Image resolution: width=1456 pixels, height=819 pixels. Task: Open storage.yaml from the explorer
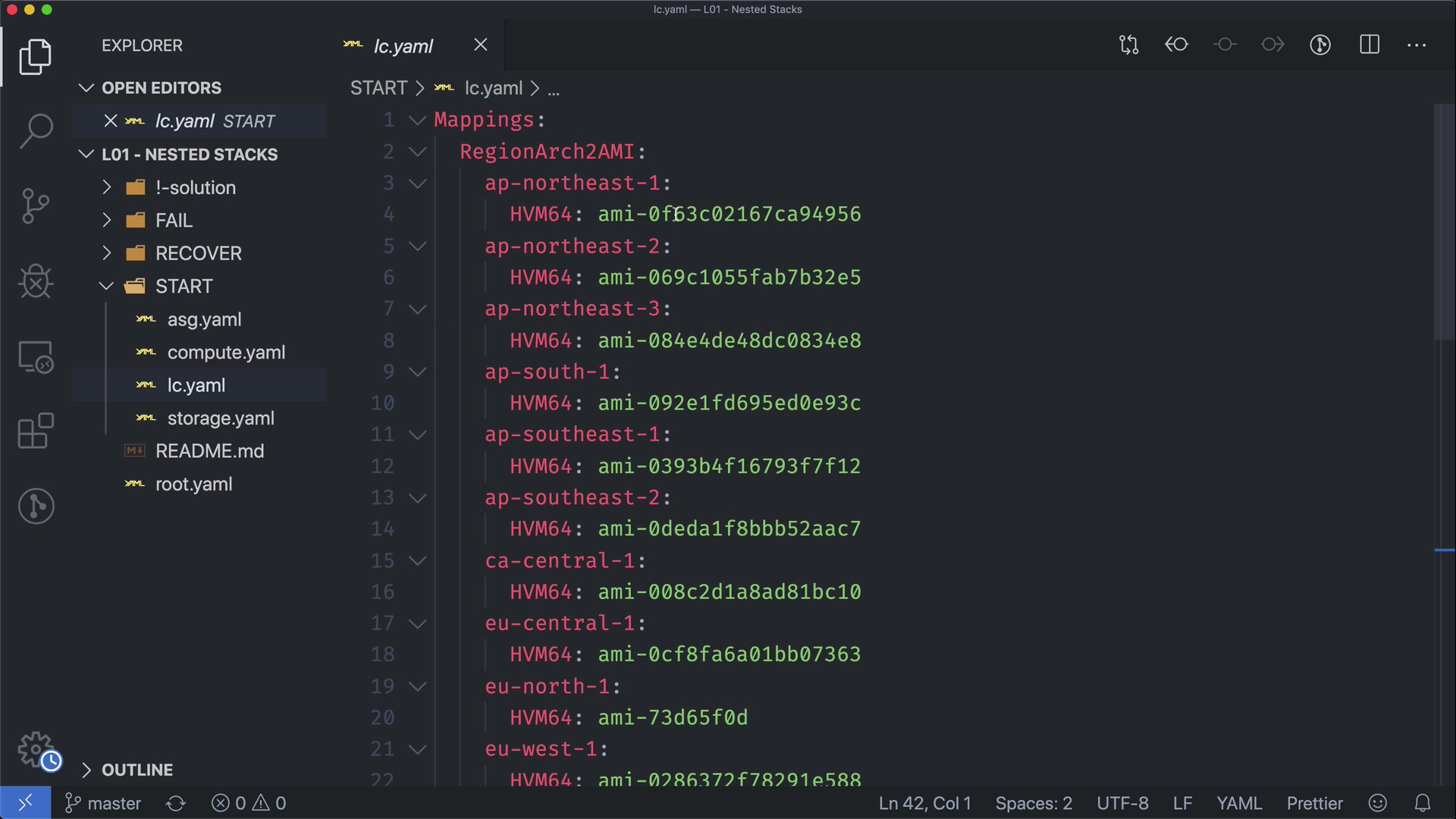click(x=220, y=418)
